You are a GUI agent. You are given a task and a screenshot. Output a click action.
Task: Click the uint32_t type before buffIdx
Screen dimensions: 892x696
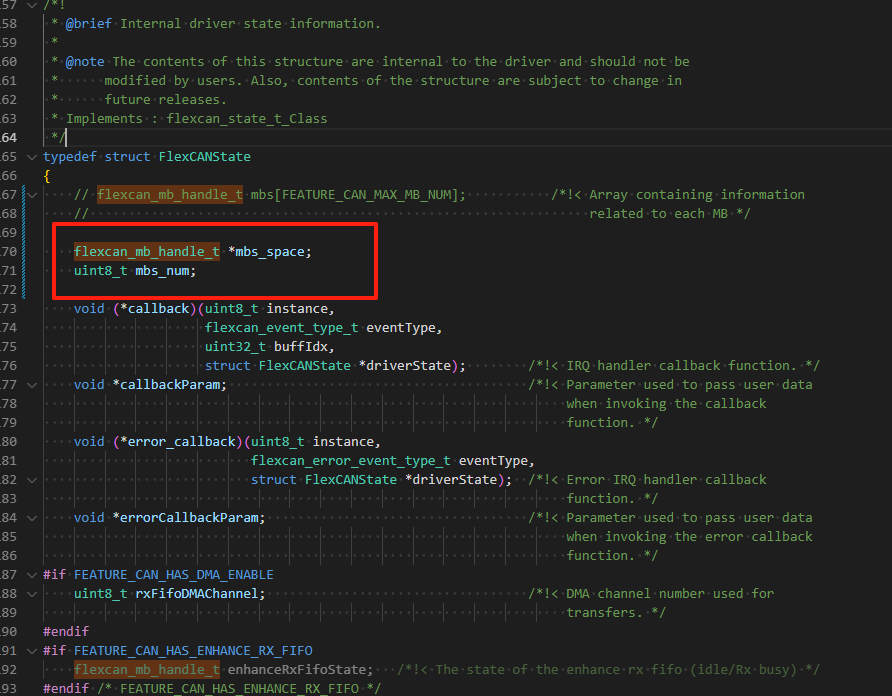click(236, 347)
